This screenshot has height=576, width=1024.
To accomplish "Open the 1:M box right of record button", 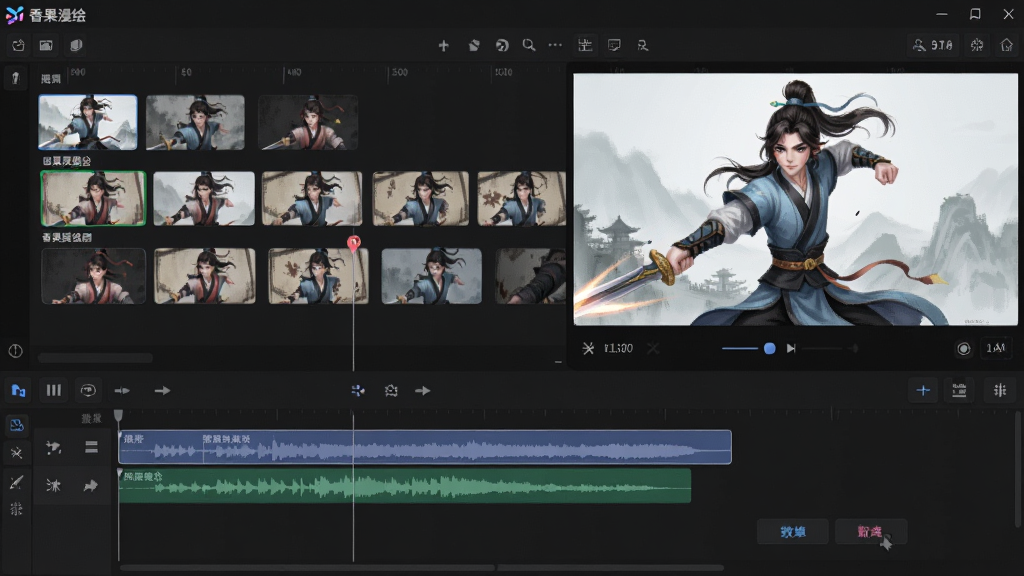I will [996, 348].
